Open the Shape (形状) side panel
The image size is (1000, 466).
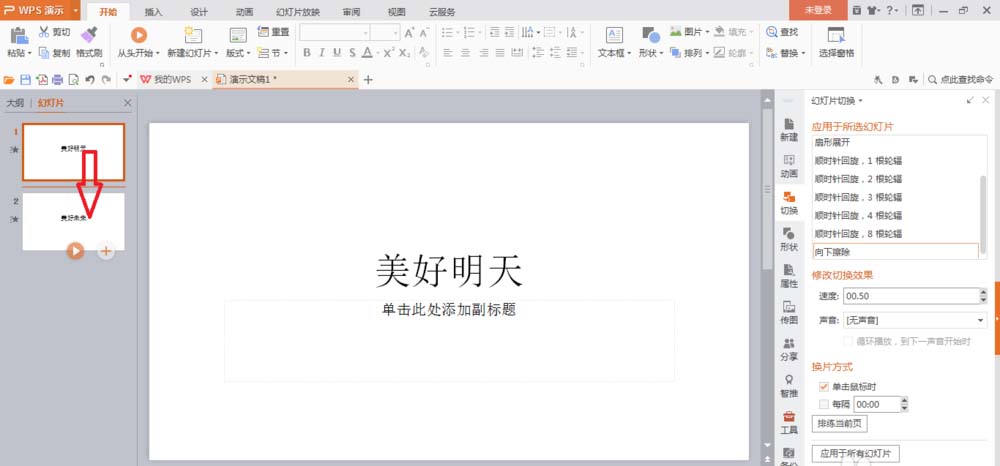[789, 240]
